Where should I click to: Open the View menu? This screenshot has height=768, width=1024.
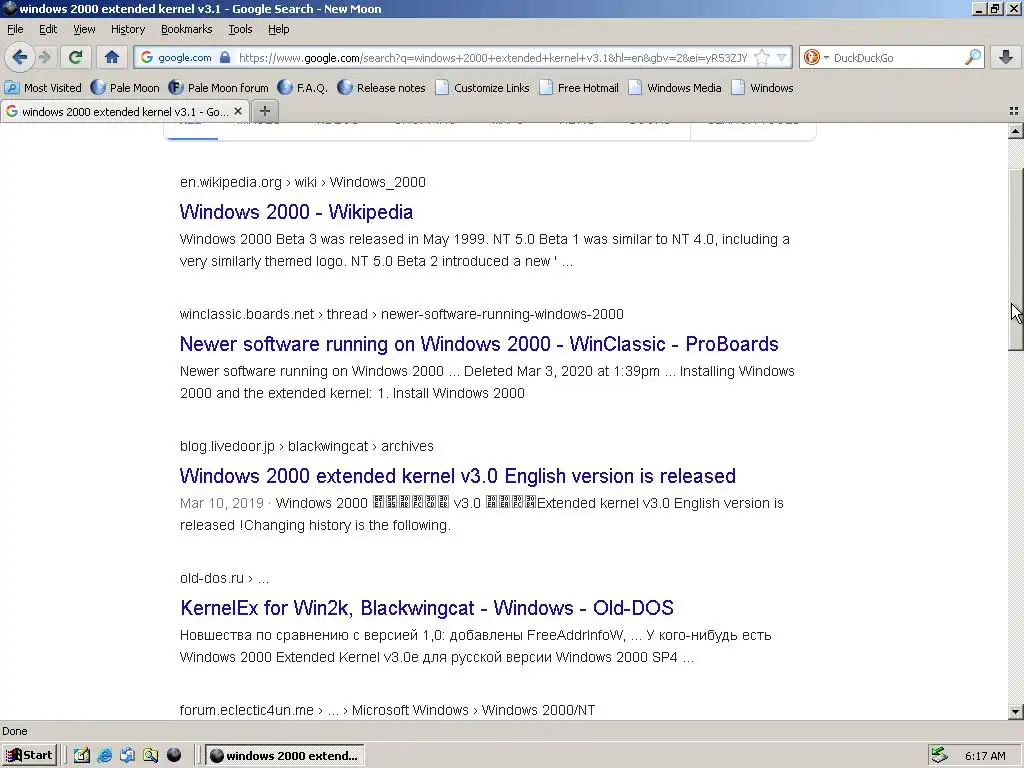tap(84, 29)
